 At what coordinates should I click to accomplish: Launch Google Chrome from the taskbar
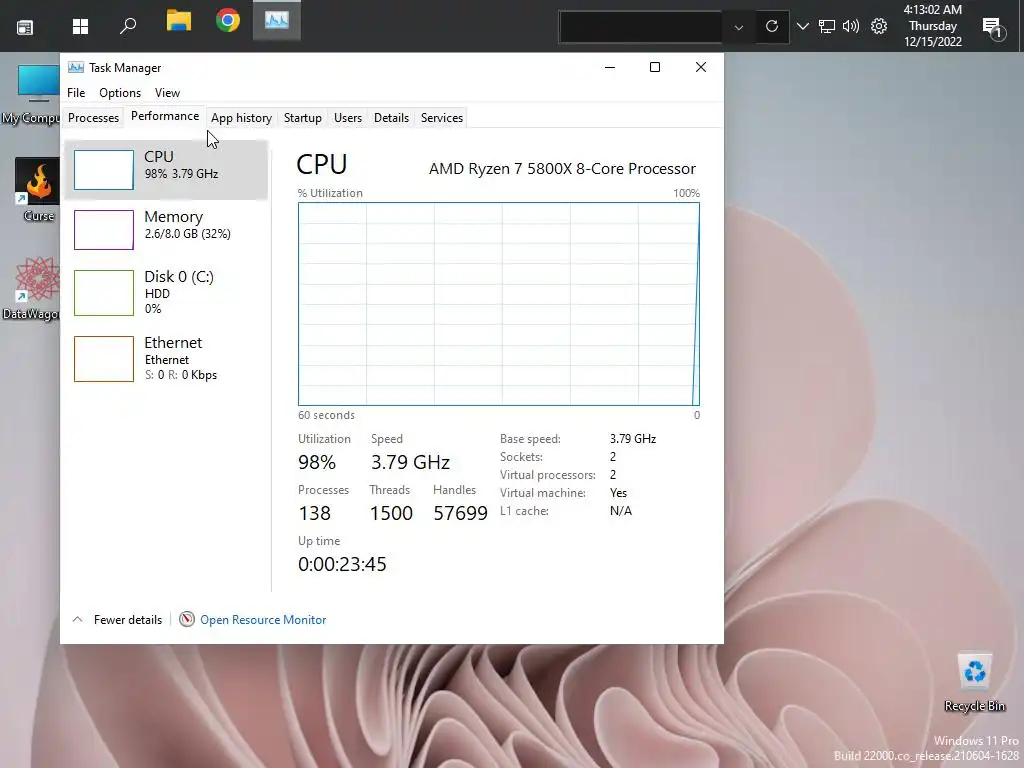coord(228,20)
